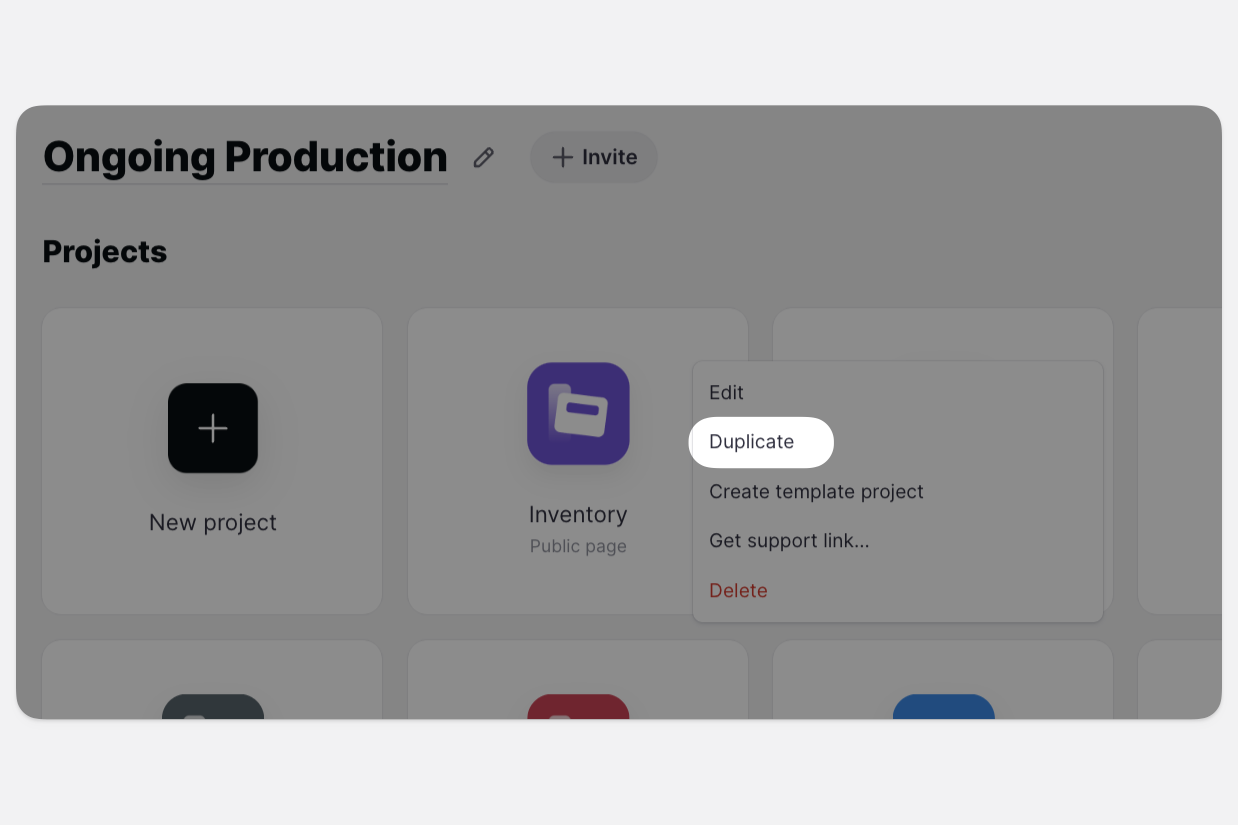Click the black plus New project icon
Viewport: 1238px width, 825px height.
point(213,428)
